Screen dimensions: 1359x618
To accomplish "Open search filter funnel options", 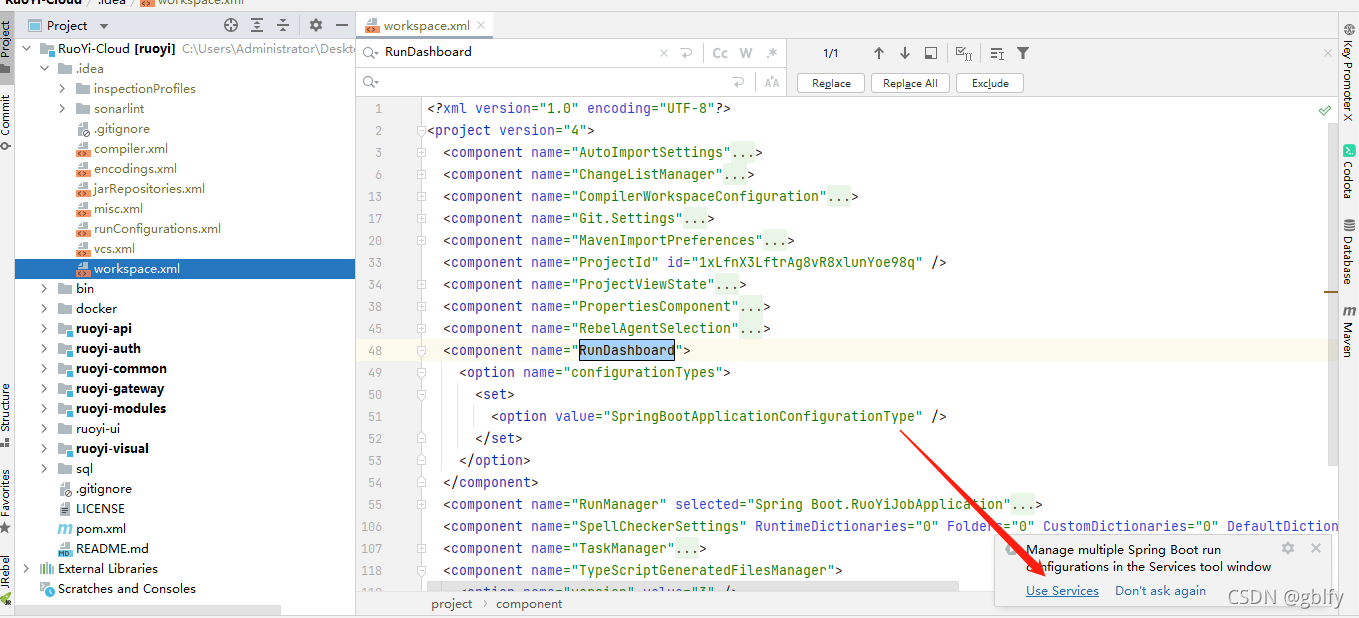I will (1023, 53).
